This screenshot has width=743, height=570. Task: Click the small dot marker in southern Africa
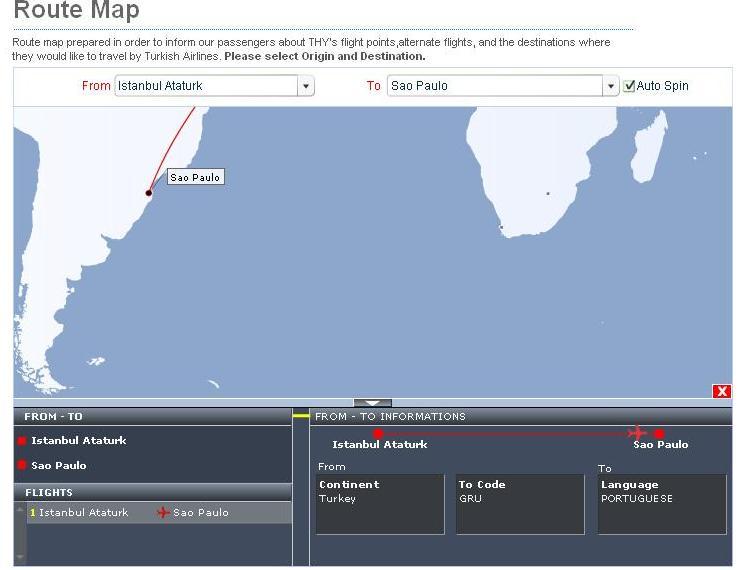pyautogui.click(x=548, y=193)
